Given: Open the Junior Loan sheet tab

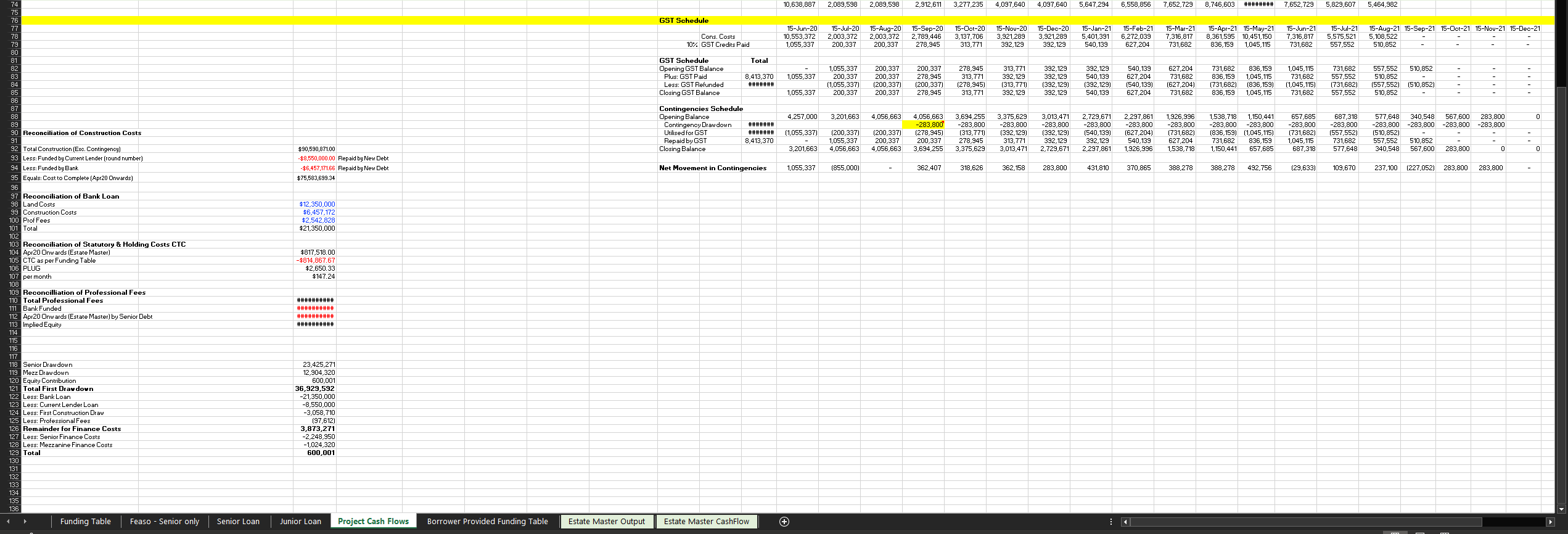Looking at the screenshot, I should coord(300,522).
